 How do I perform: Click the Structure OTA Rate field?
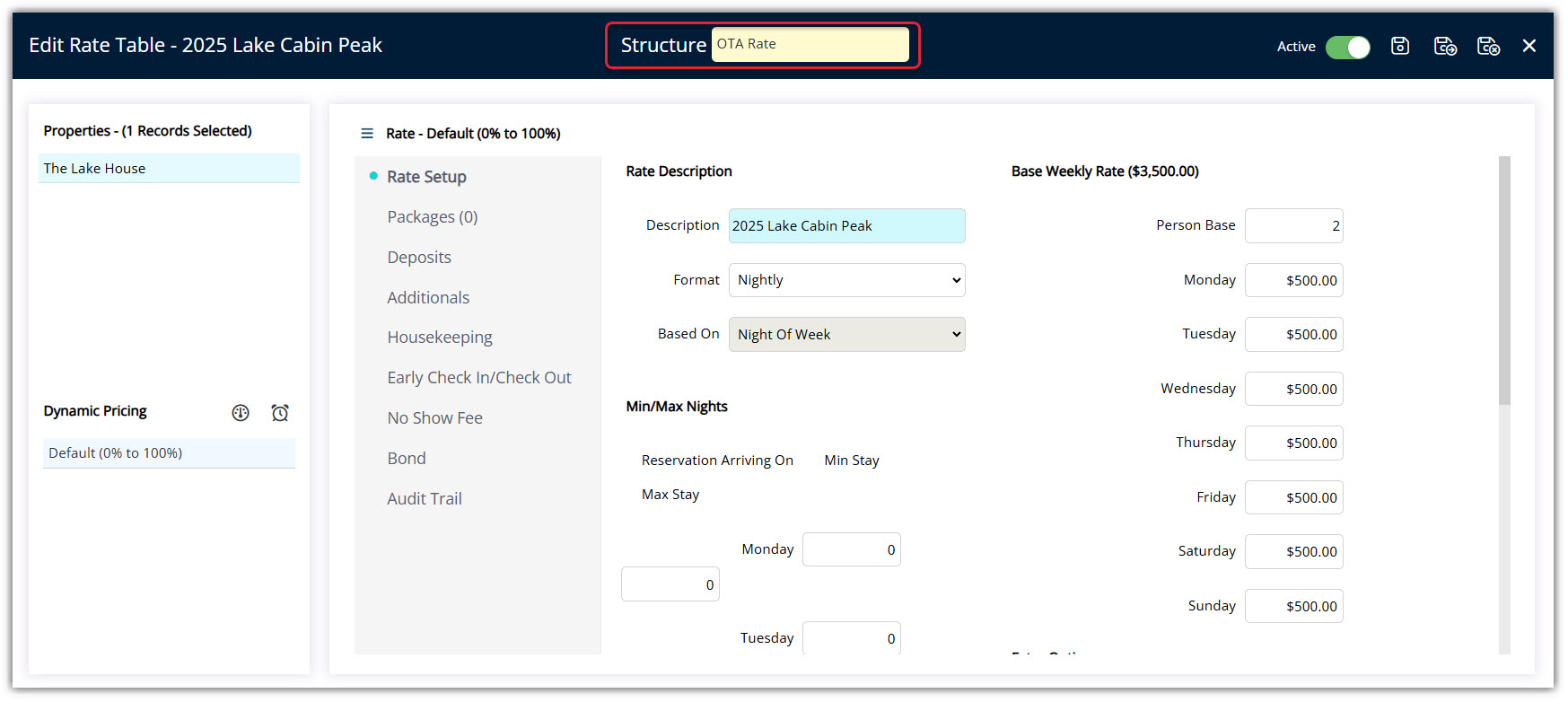point(810,44)
